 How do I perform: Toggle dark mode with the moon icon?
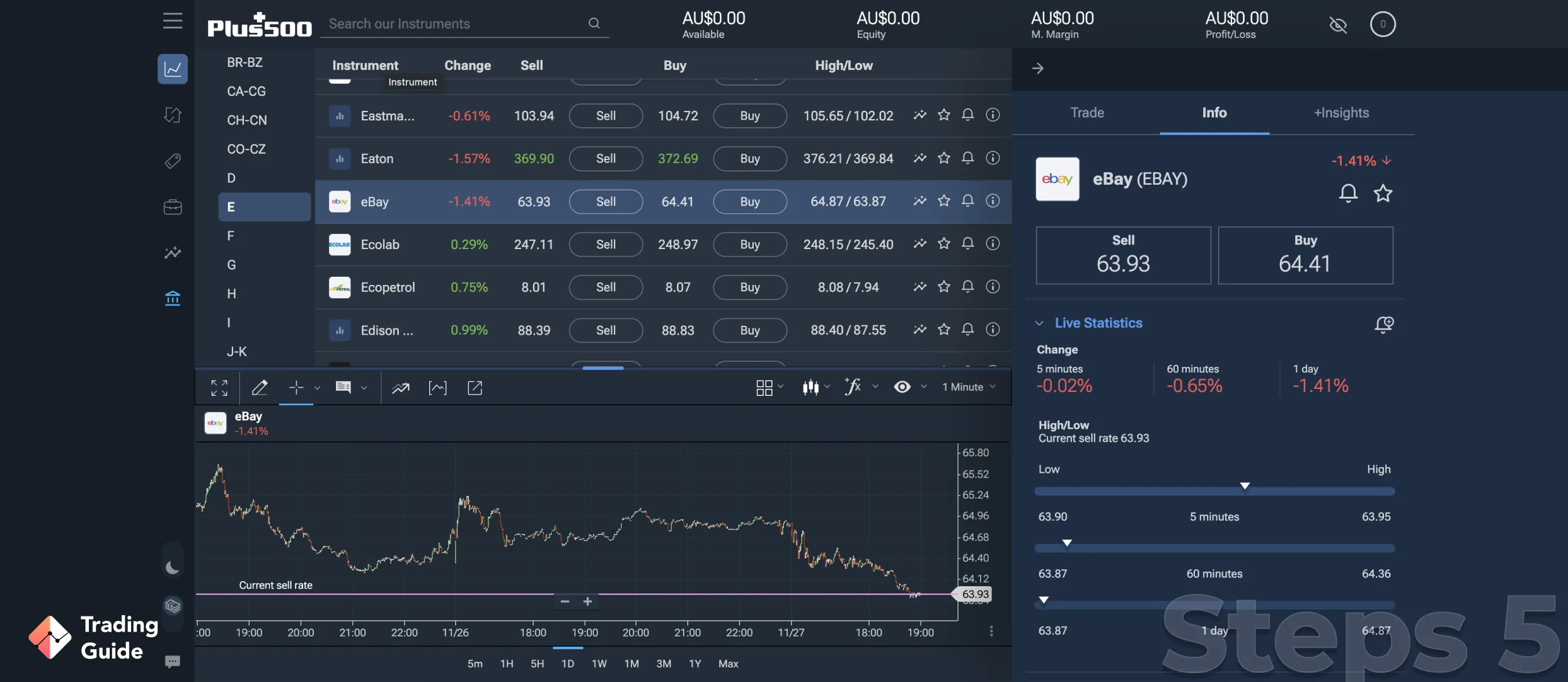173,567
